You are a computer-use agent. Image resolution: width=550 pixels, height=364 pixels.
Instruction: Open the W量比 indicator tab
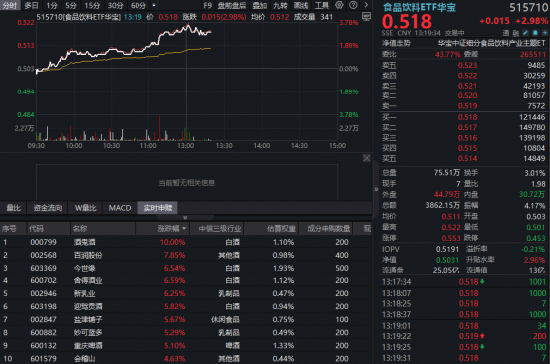86,208
